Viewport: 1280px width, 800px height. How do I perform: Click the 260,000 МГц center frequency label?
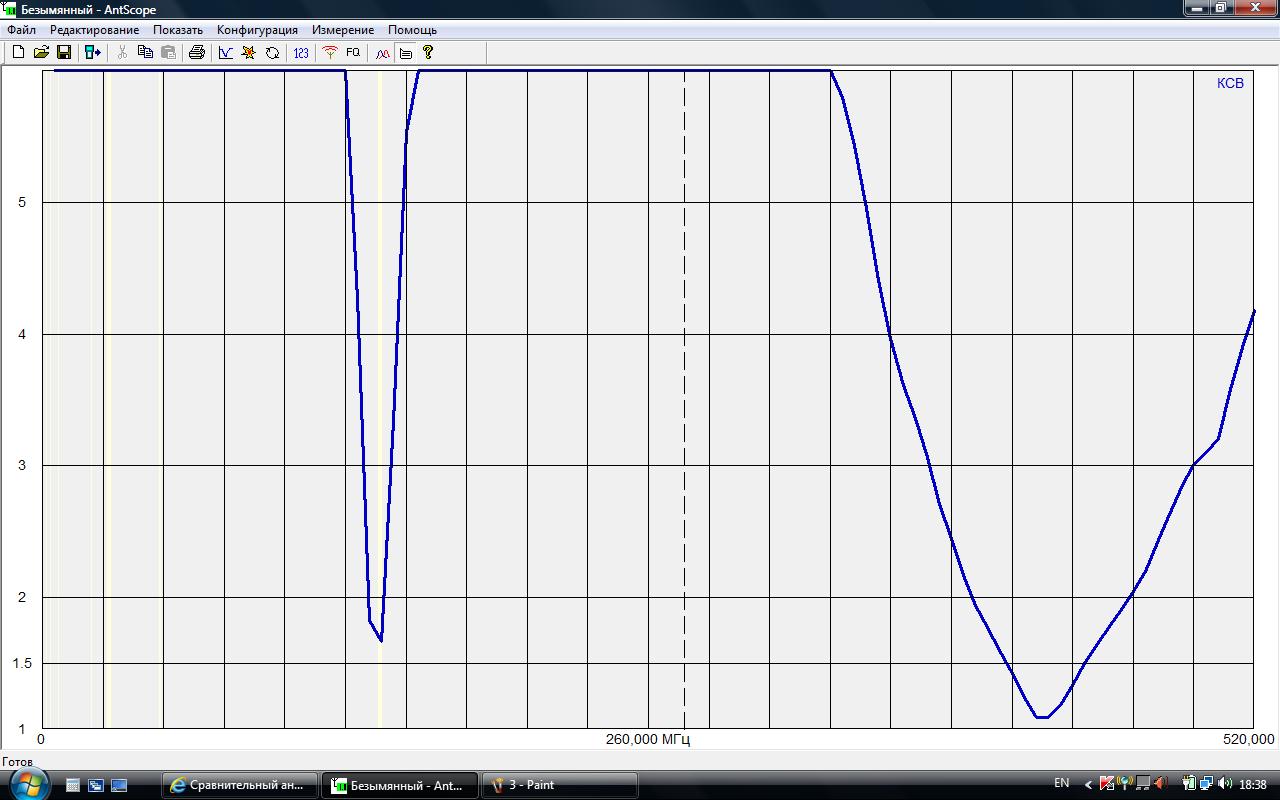648,740
